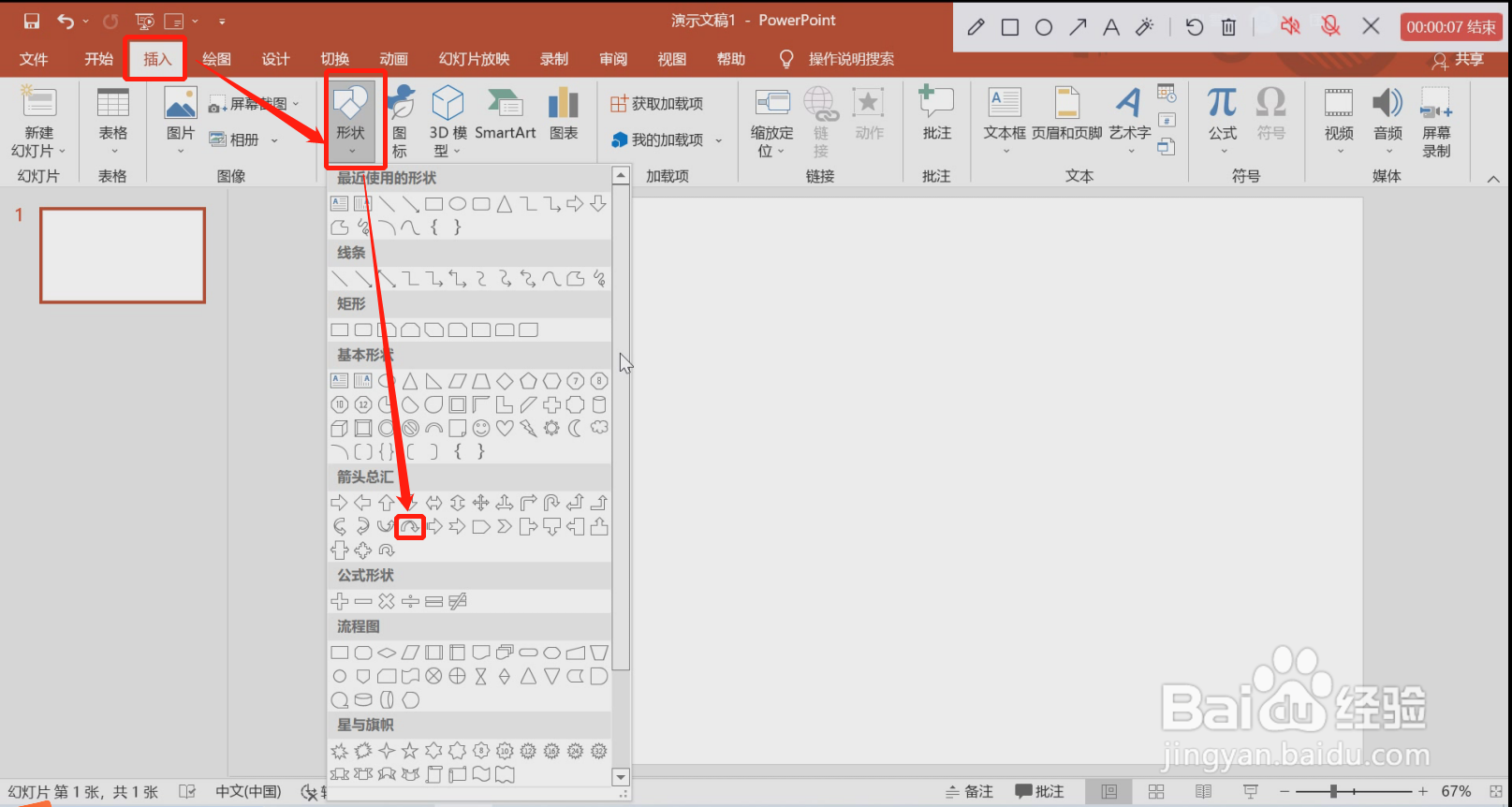The image size is (1512, 807).
Task: Open the 文件 File tab
Action: (x=34, y=59)
